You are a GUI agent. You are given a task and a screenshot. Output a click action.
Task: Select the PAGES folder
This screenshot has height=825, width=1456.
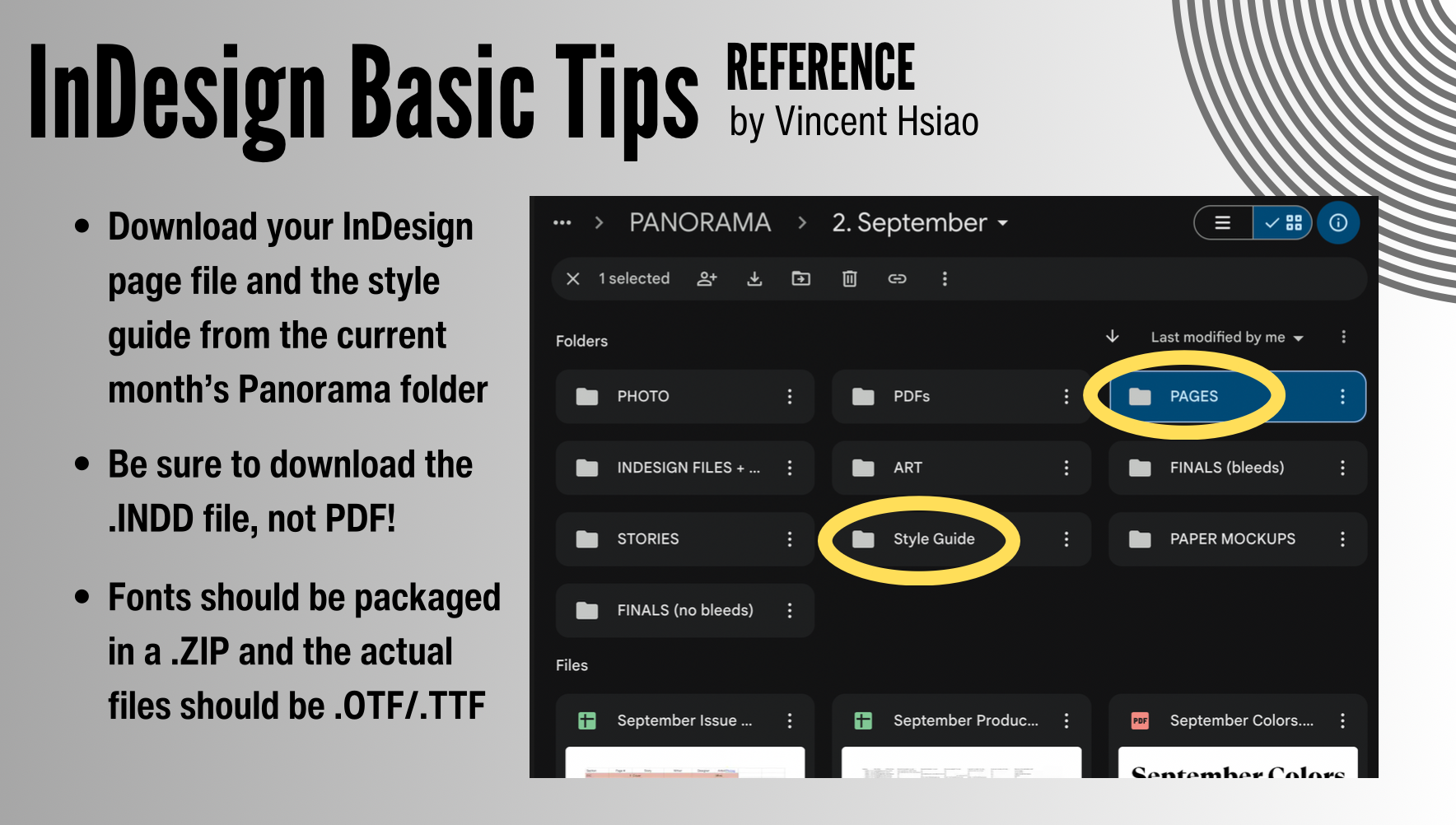(x=1237, y=397)
